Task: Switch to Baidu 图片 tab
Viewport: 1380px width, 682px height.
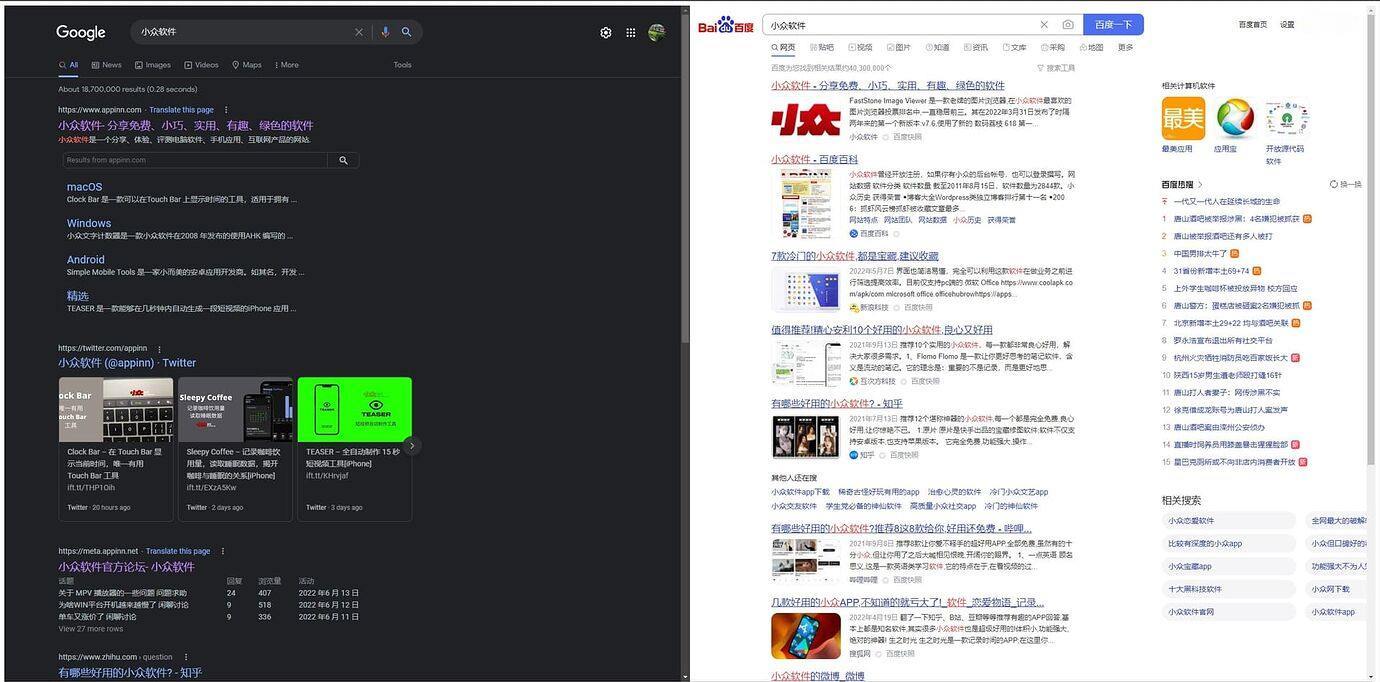Action: [x=899, y=47]
